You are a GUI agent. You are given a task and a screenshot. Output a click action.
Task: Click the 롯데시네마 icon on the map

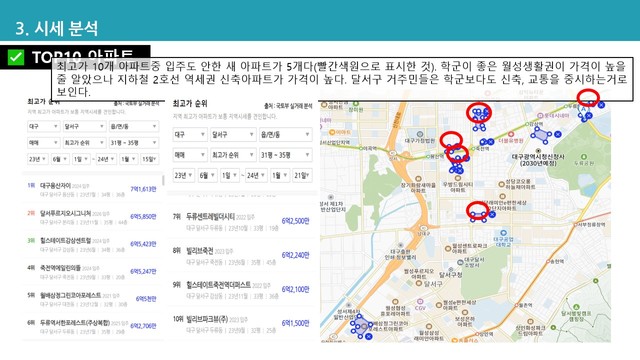coord(540,116)
